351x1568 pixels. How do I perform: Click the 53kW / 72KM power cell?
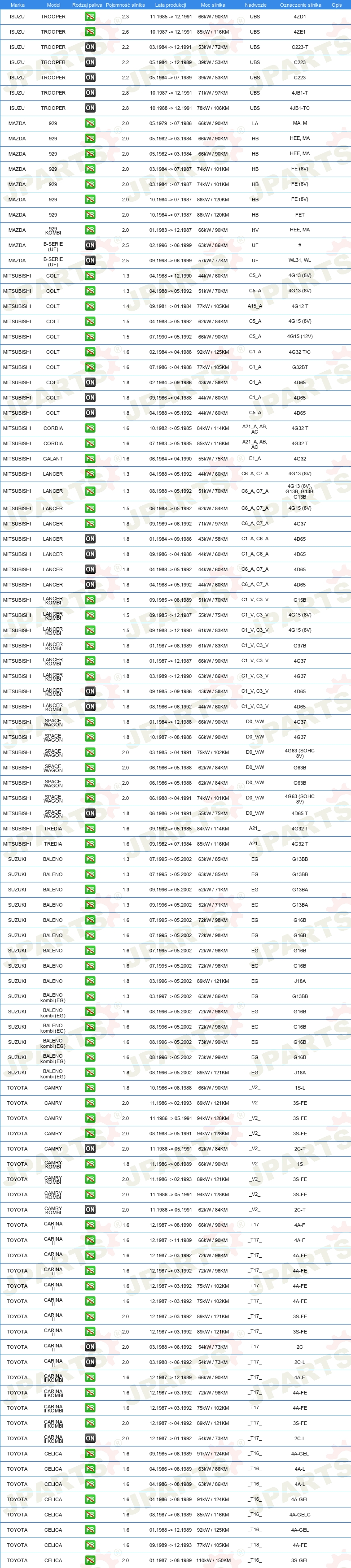point(213,47)
